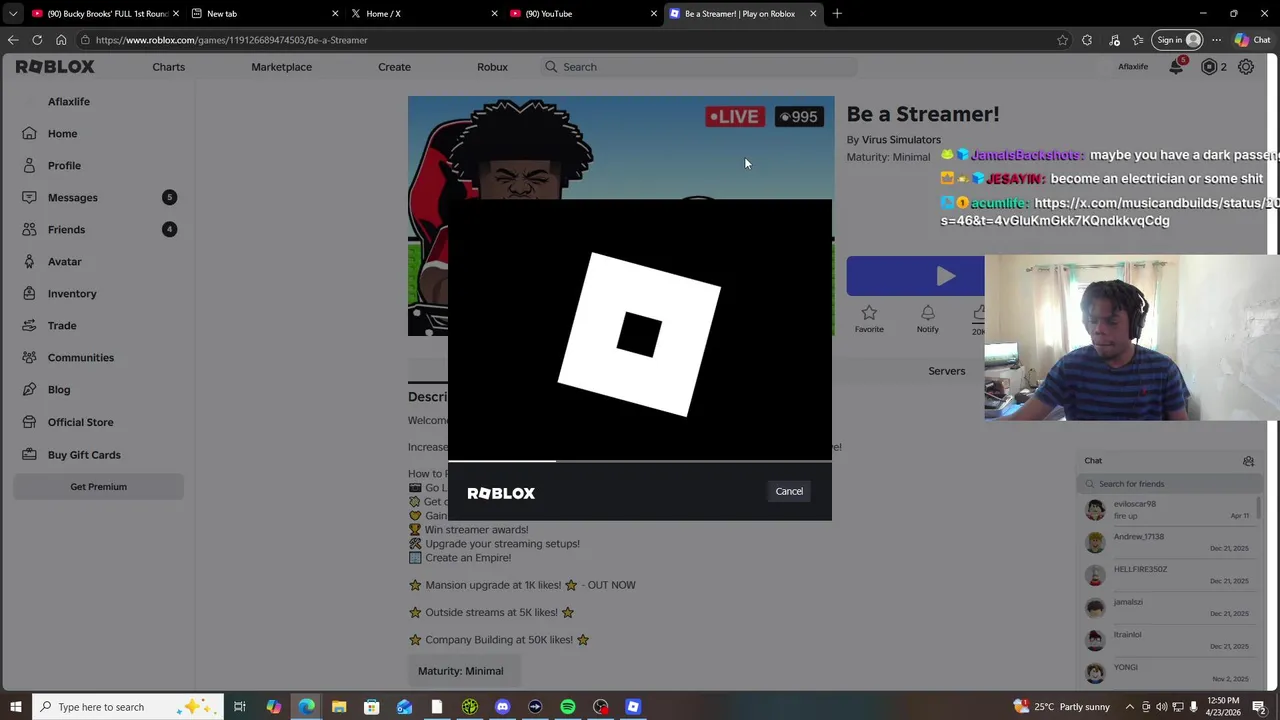Open Profile from sidebar
Image resolution: width=1280 pixels, height=720 pixels.
point(64,165)
